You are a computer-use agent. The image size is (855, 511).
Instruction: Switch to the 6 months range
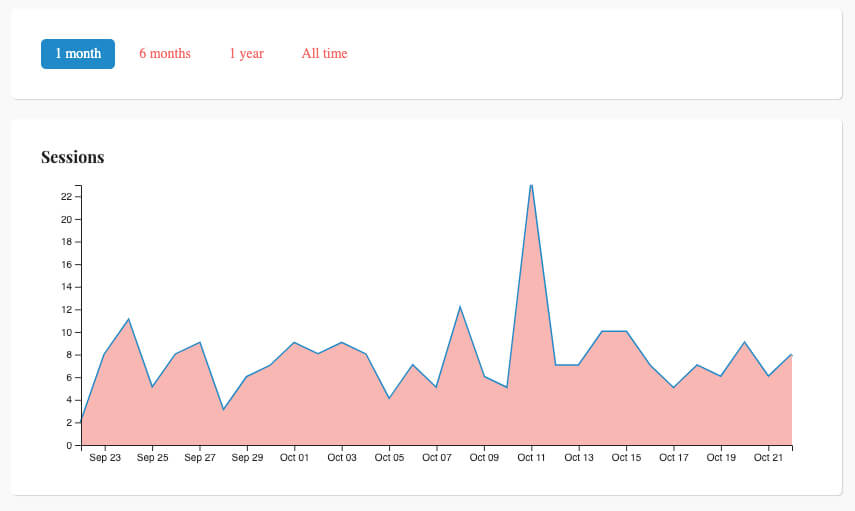[165, 54]
